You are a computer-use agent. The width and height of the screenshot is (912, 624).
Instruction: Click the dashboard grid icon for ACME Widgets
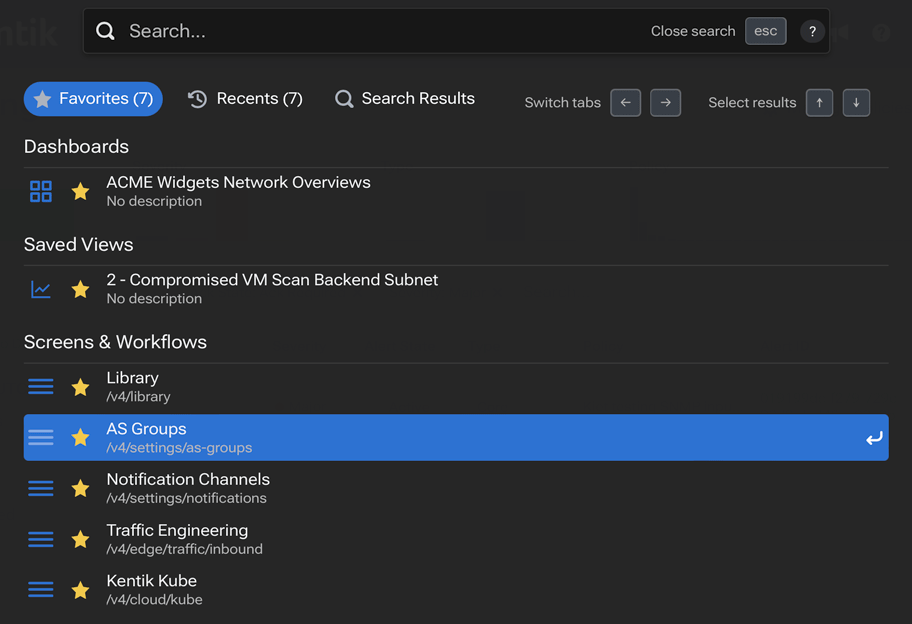[41, 191]
